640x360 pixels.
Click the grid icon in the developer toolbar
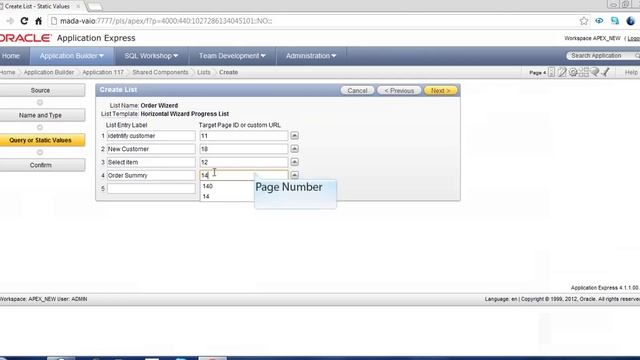pyautogui.click(x=584, y=72)
